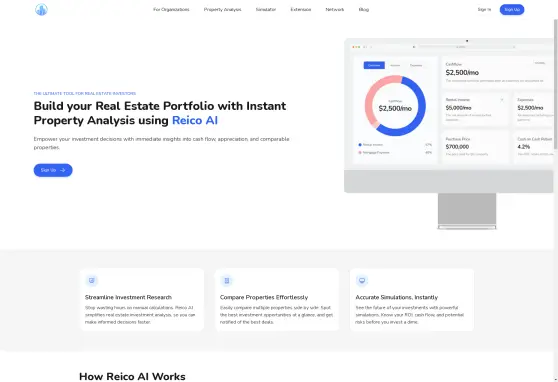Image resolution: width=558 pixels, height=382 pixels.
Task: Click the Accurate Simulations, Instantly heading
Action: point(396,297)
